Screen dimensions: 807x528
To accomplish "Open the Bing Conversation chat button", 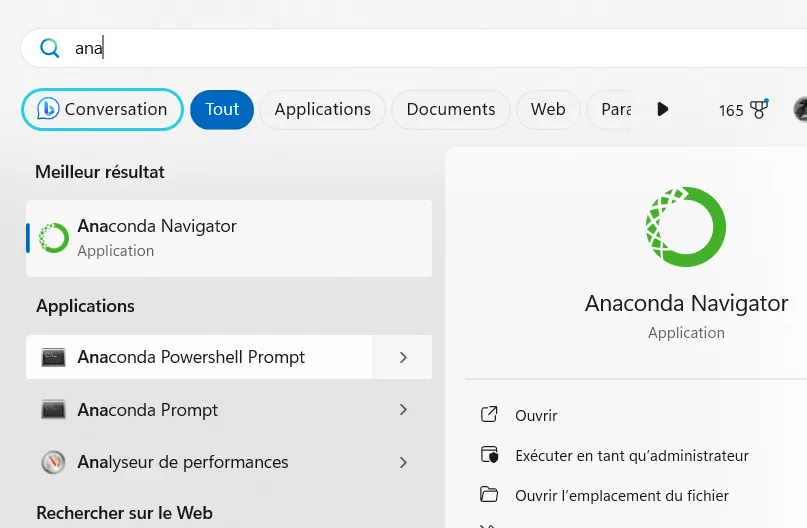I will pos(102,109).
